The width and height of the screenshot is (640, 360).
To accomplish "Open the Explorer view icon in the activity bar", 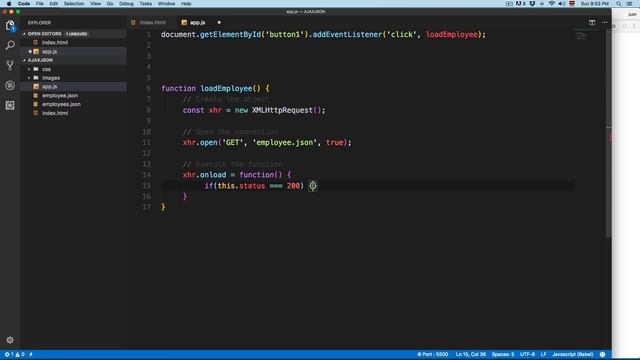I will point(10,26).
